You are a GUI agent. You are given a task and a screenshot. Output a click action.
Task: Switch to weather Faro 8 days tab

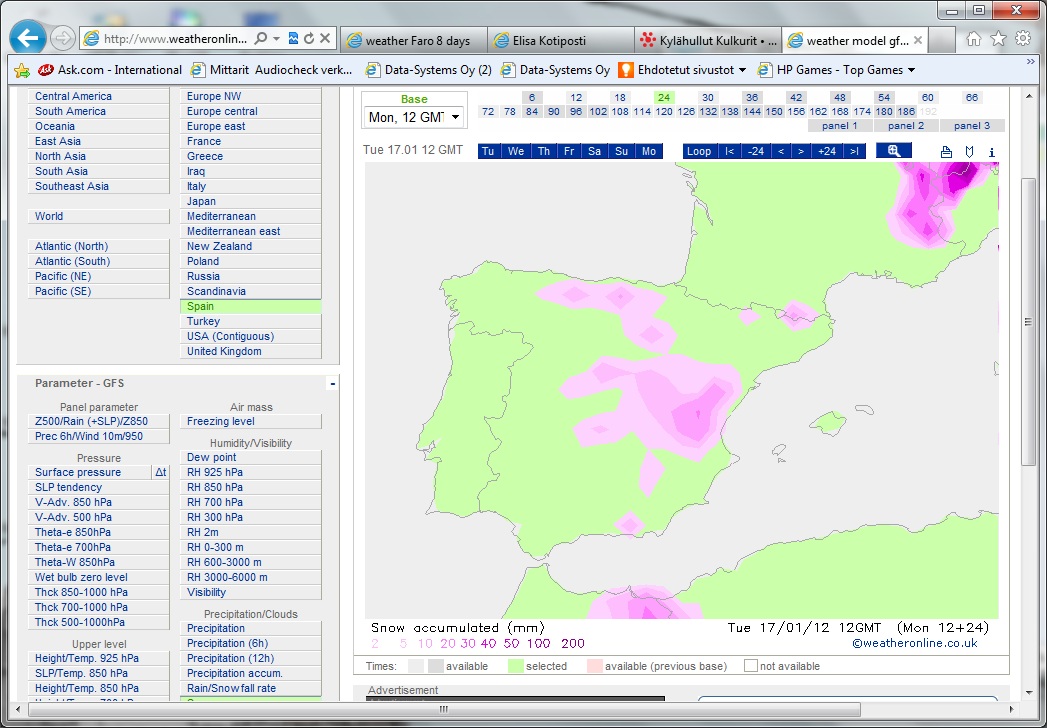point(415,41)
